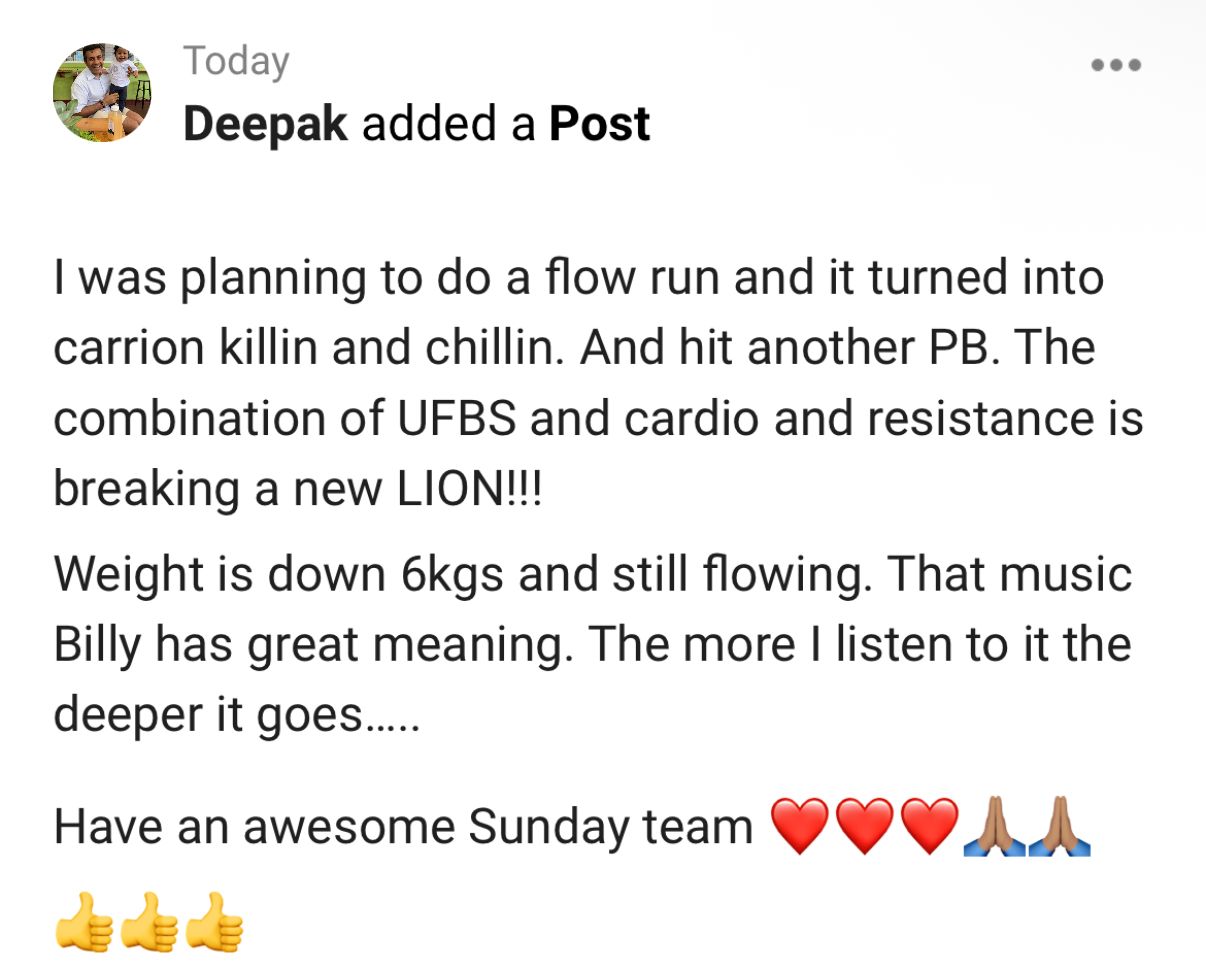
Task: Click the last thumbs up emoji
Action: click(x=214, y=922)
